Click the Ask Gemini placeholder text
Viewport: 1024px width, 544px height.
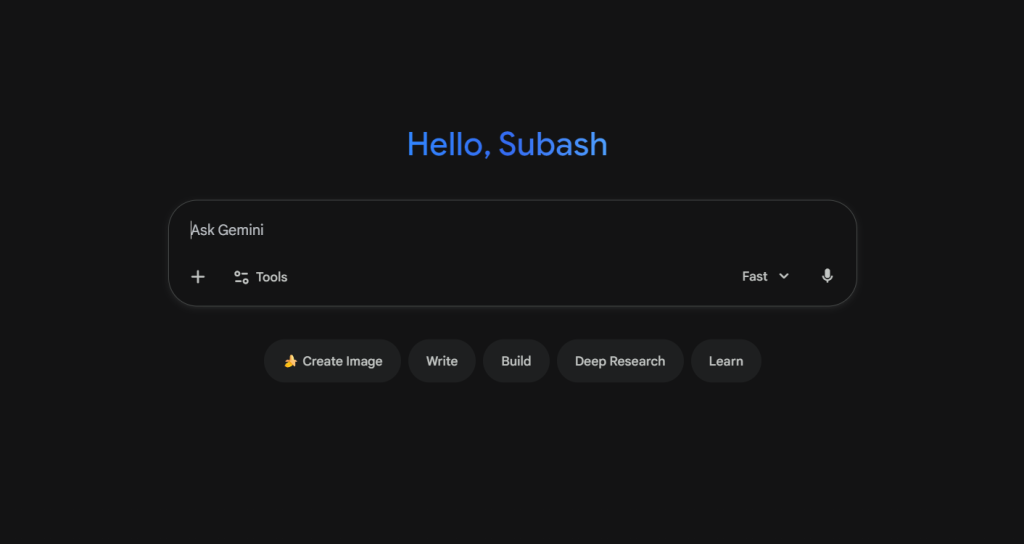point(228,230)
